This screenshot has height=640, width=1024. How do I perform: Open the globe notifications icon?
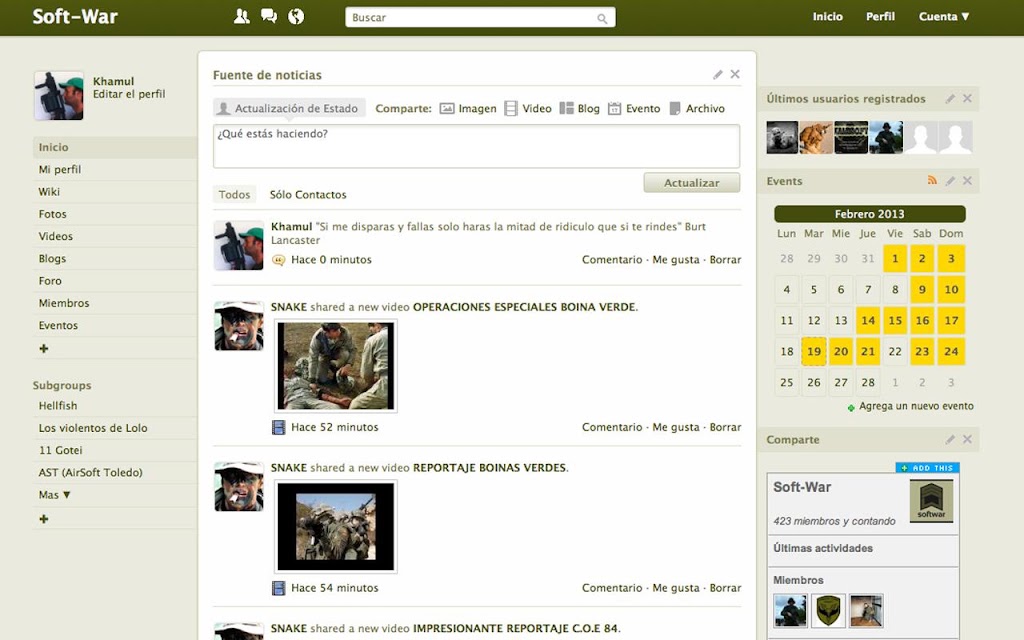296,16
